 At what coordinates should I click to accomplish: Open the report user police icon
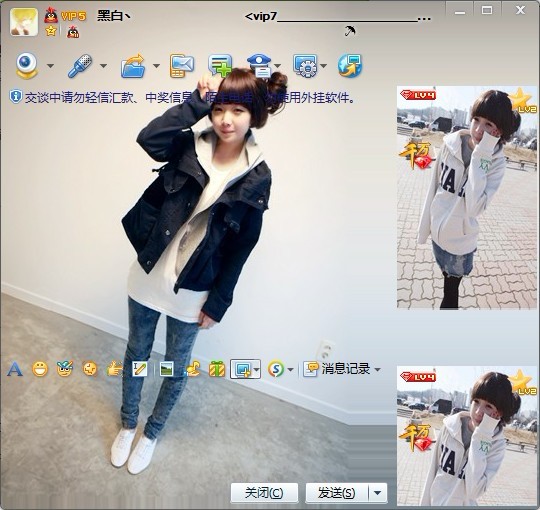pos(260,65)
